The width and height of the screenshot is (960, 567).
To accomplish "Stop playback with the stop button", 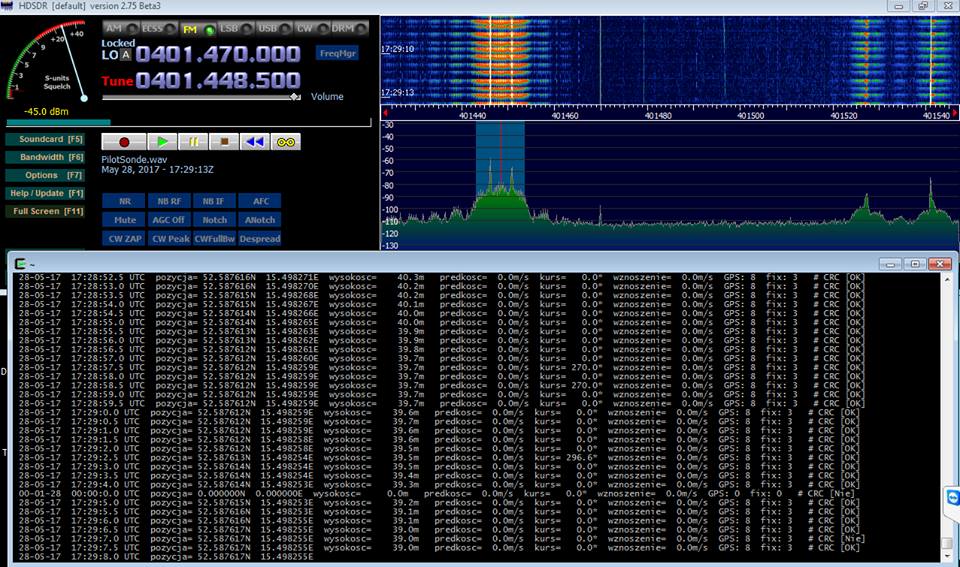I will 224,142.
